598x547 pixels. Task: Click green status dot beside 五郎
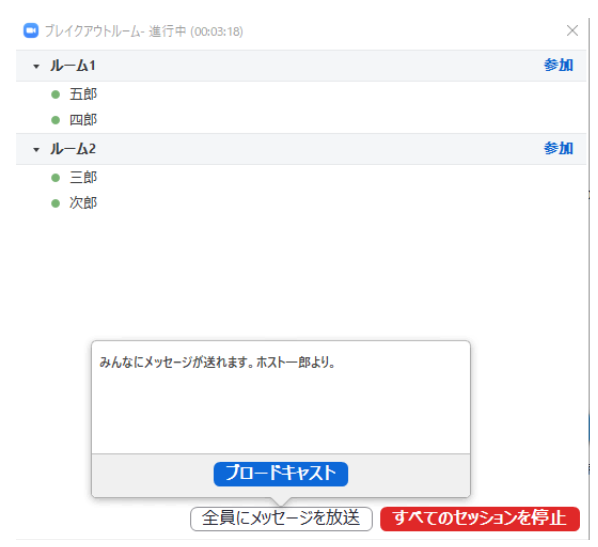point(56,94)
